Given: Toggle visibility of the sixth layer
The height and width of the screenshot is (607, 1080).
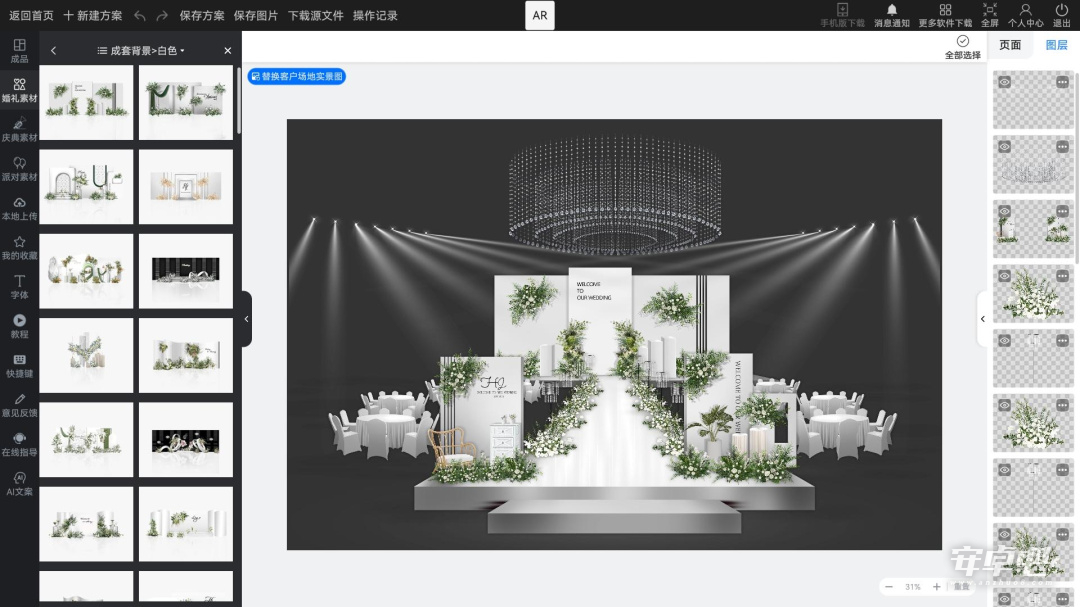Looking at the screenshot, I should point(1005,405).
